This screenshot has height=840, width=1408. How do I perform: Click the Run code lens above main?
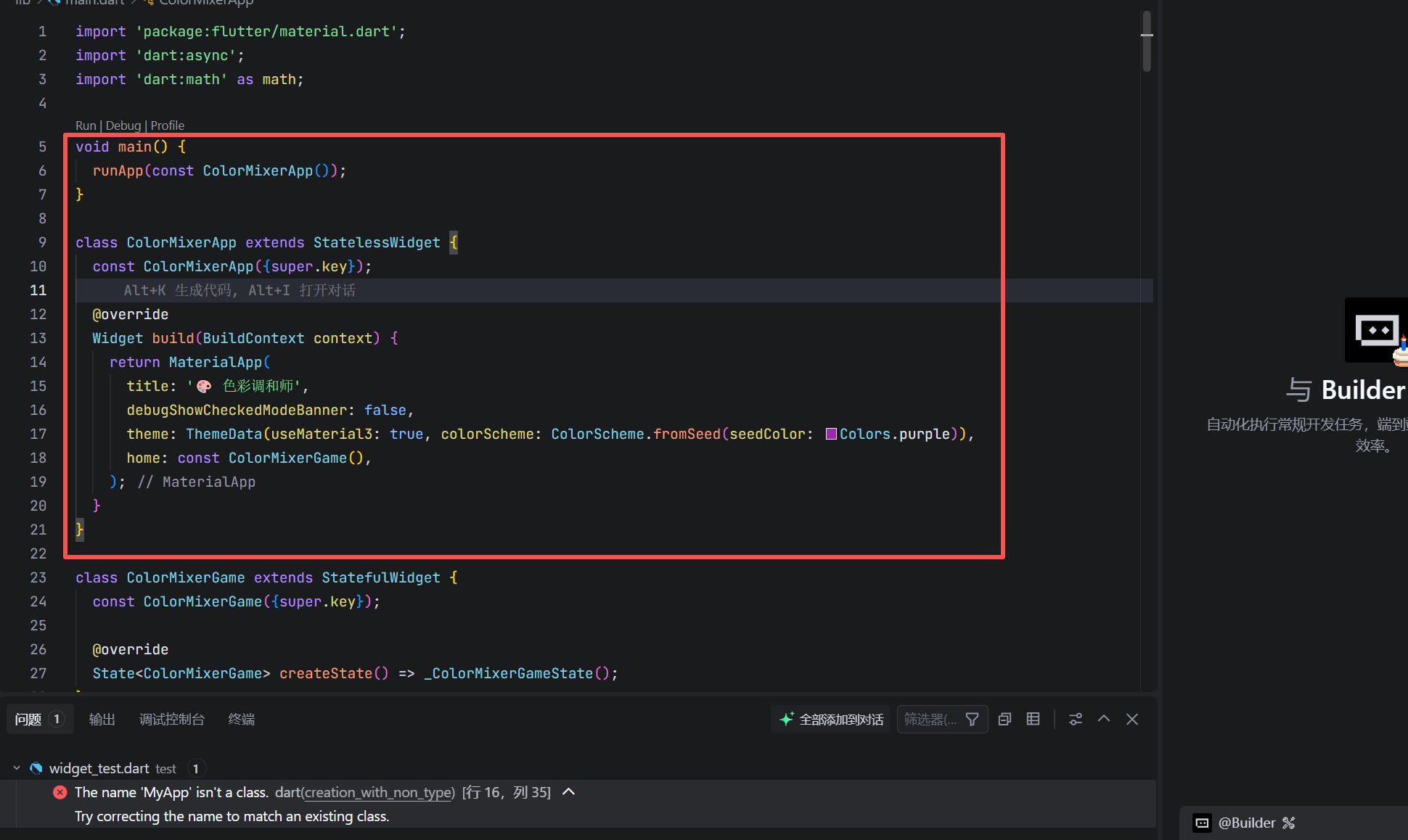click(86, 125)
